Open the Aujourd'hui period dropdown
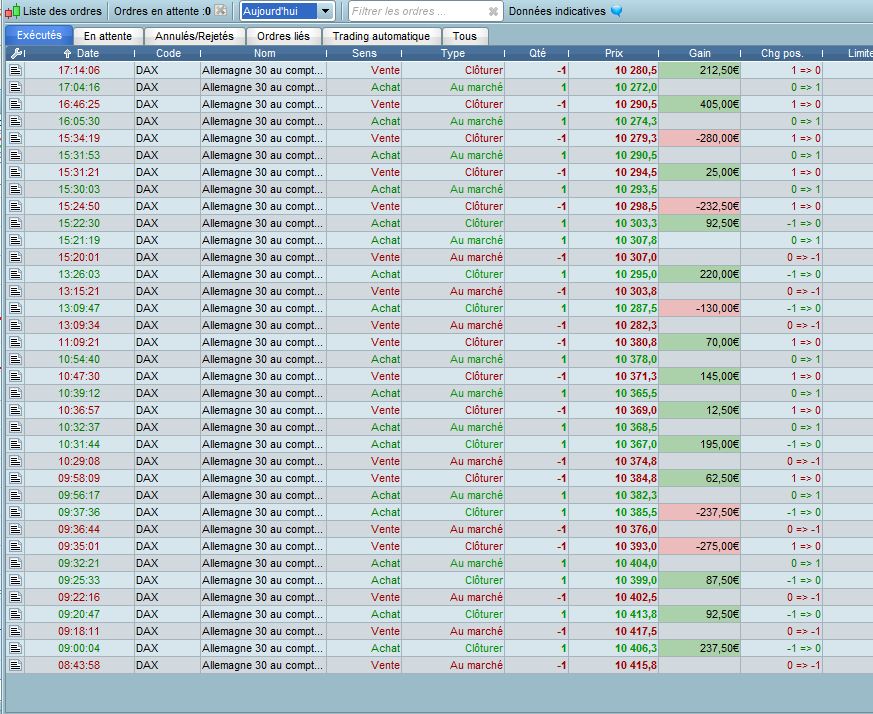Screen dimensions: 873x714 325,12
